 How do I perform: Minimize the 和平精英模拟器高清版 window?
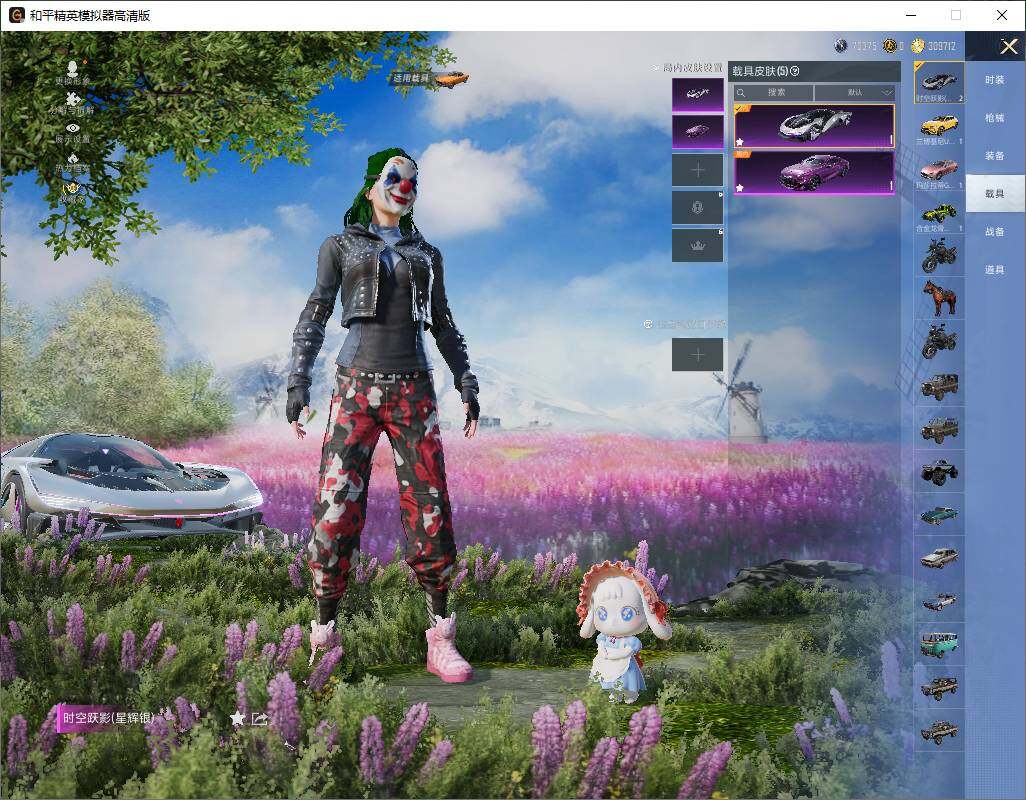[911, 15]
